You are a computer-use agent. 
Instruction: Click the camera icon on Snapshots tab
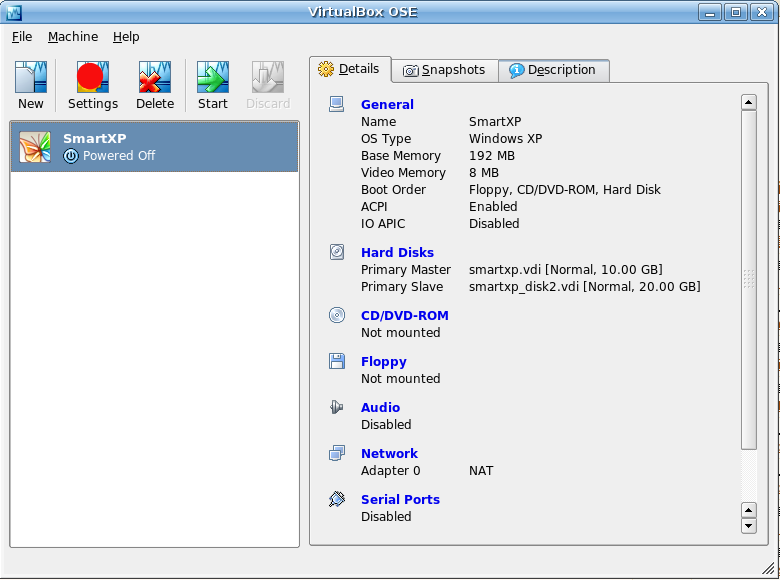click(410, 71)
